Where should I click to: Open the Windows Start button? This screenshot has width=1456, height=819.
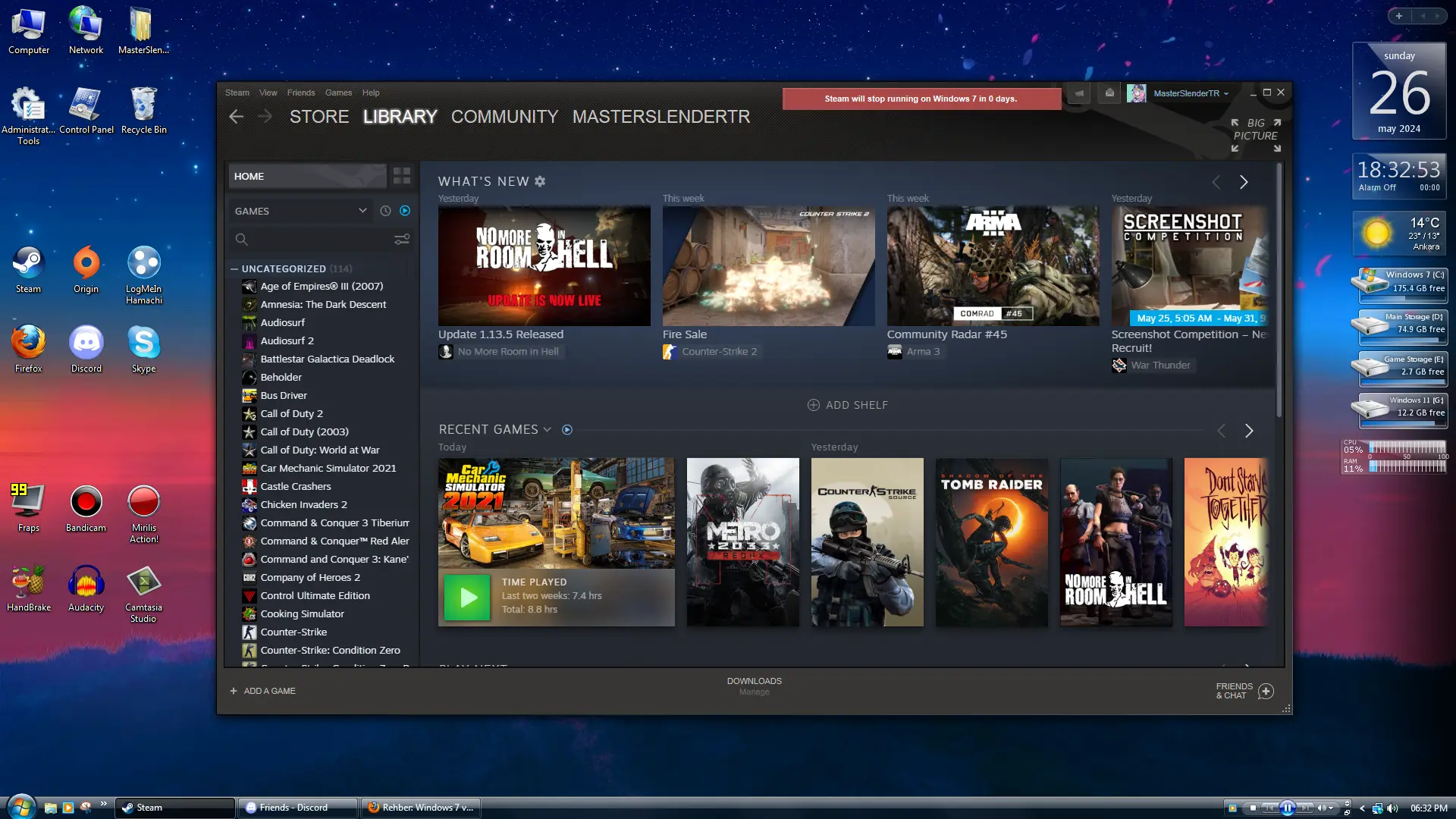click(x=21, y=807)
